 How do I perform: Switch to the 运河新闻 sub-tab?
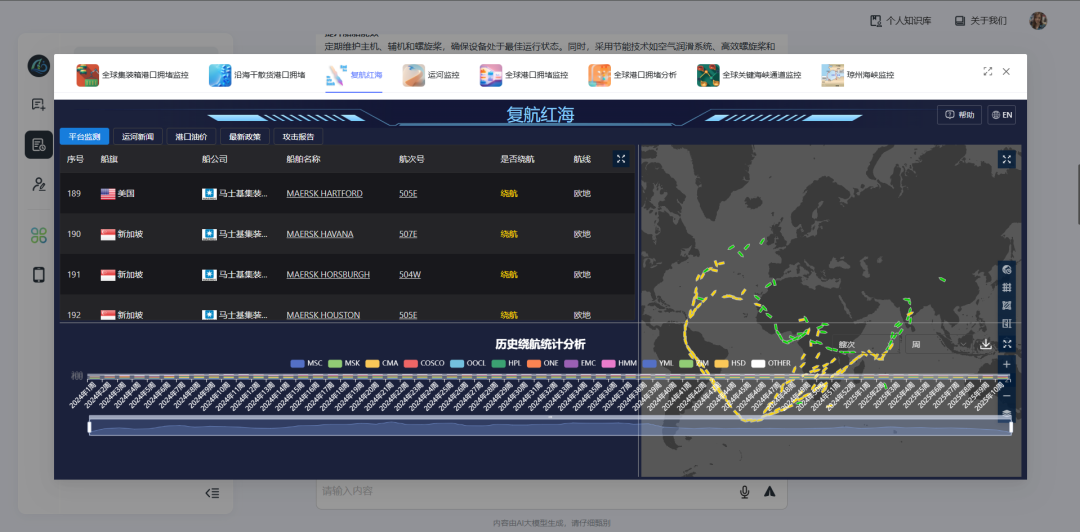tap(137, 136)
